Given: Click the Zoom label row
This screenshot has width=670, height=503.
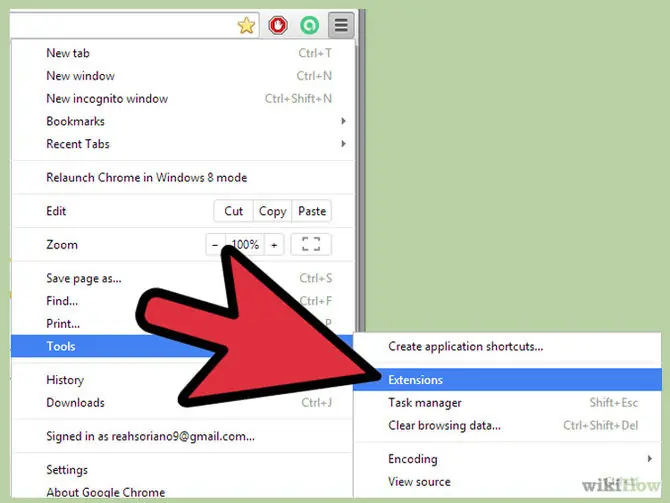Looking at the screenshot, I should point(62,245).
